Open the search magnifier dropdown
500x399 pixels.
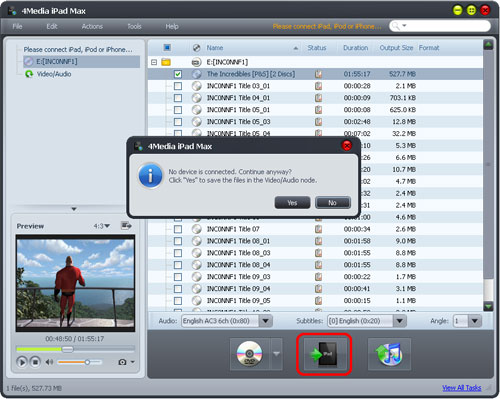[x=399, y=26]
